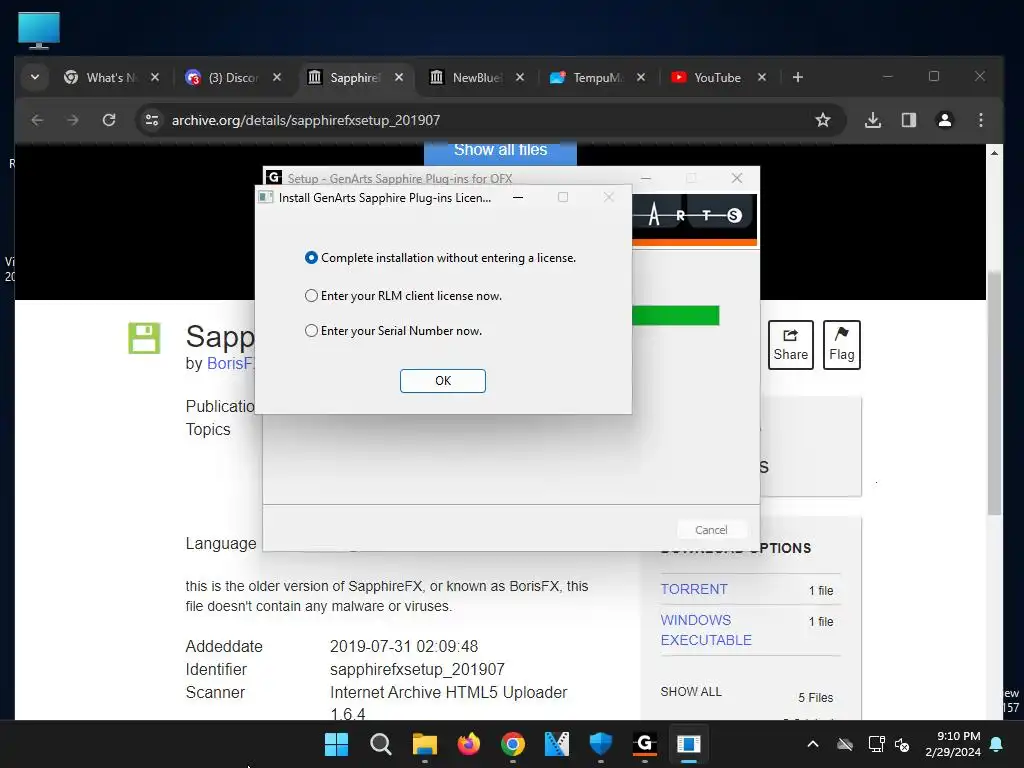This screenshot has width=1024, height=768.
Task: Click OK in the license dialog
Action: (443, 381)
